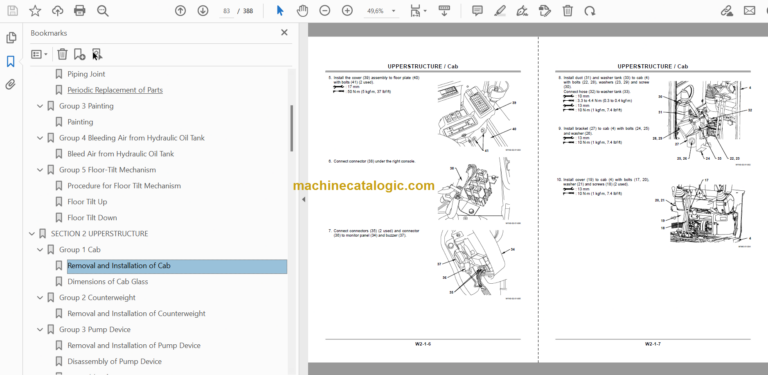Click the toolbar delete trash icon

567,10
